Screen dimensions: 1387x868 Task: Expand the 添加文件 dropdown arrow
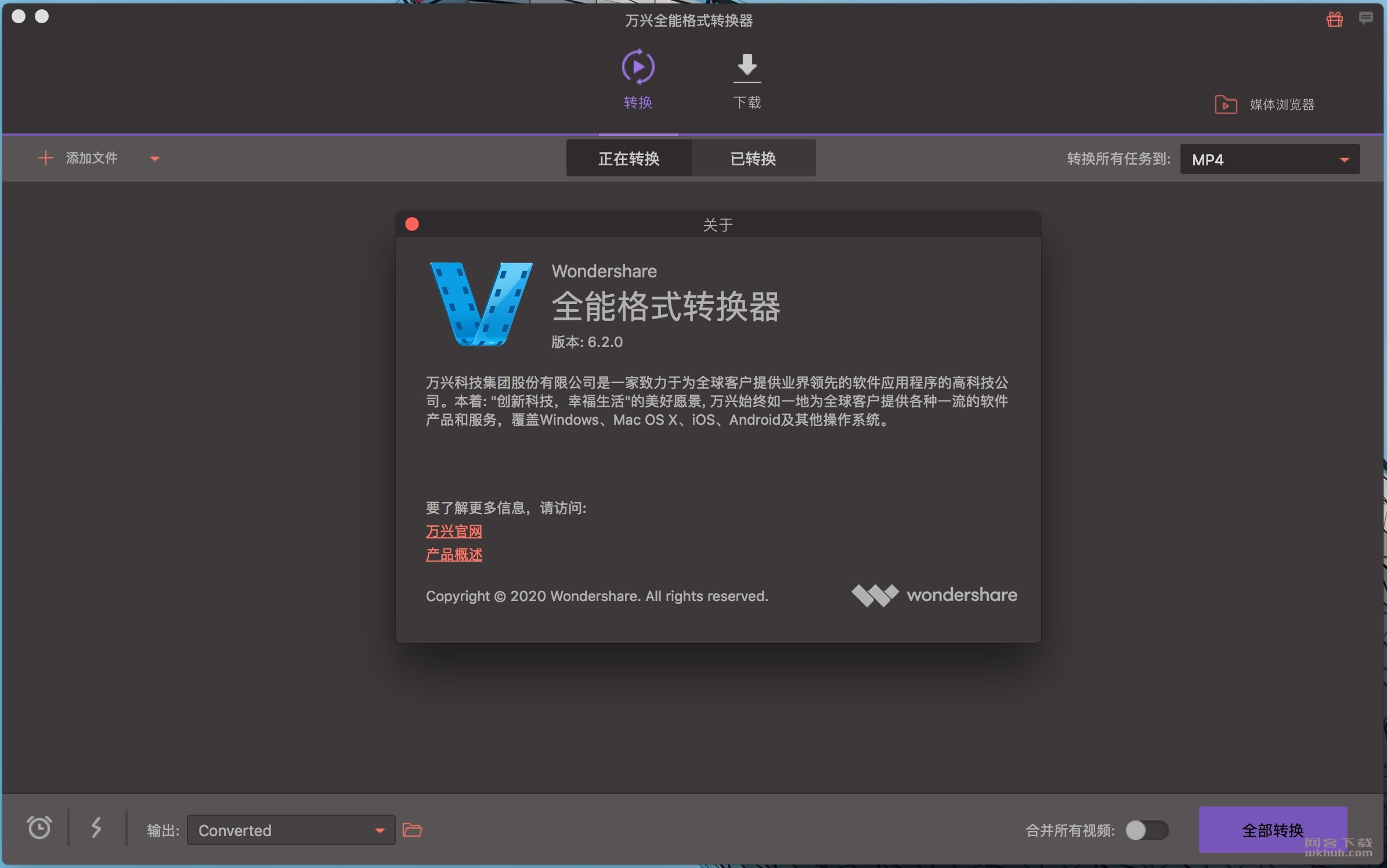click(154, 158)
